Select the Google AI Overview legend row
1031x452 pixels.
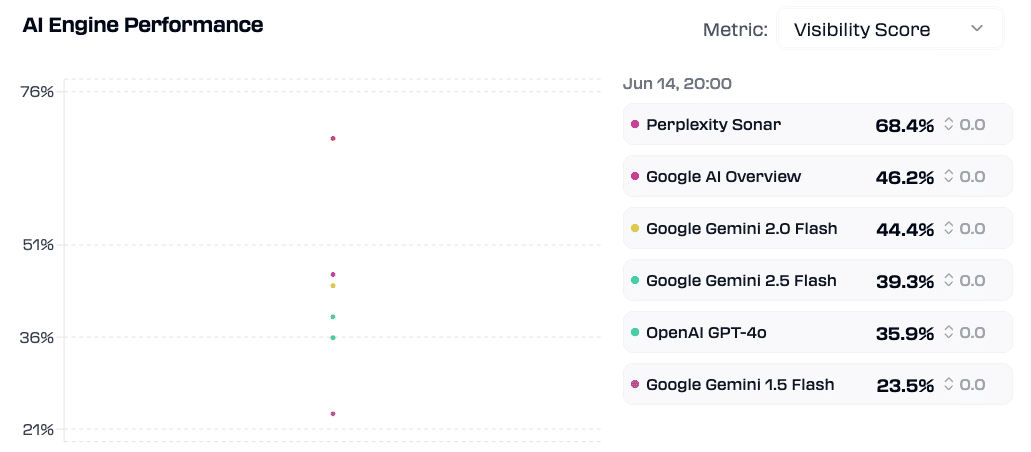click(x=817, y=176)
